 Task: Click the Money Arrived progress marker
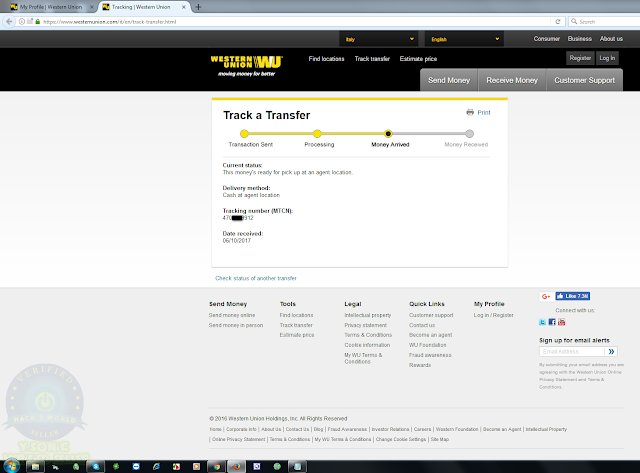tap(388, 133)
